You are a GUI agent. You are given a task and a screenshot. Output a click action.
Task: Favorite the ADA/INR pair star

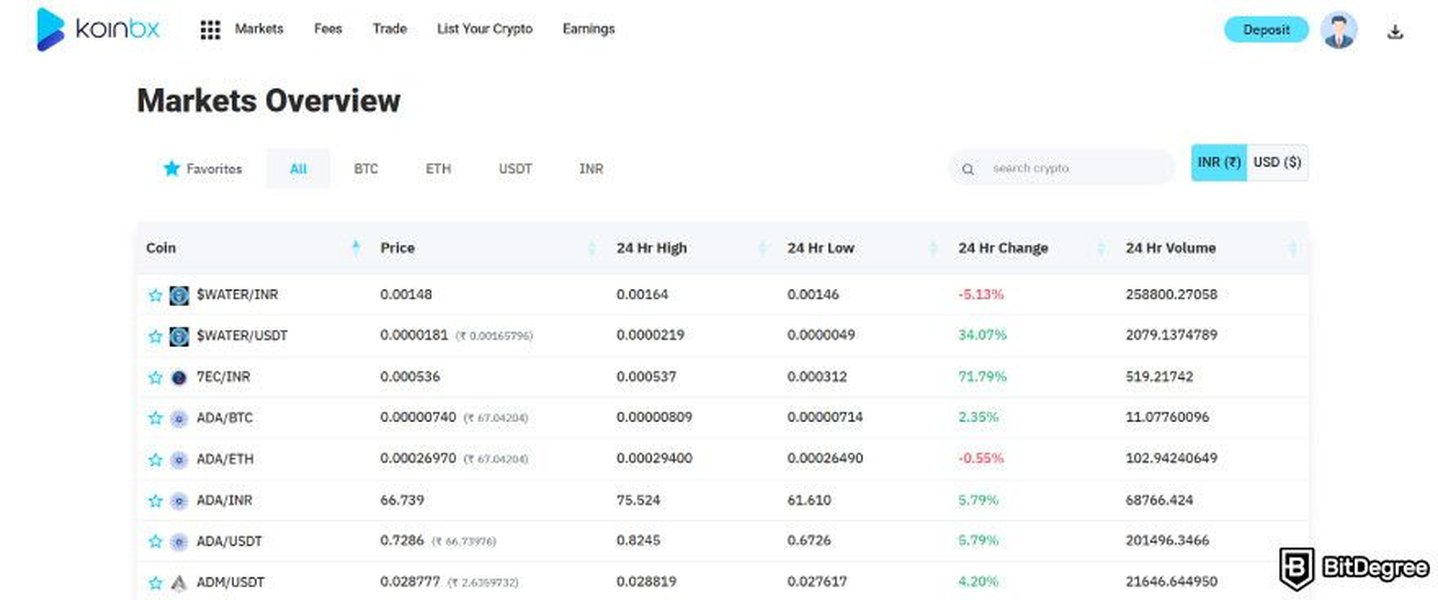click(x=155, y=501)
